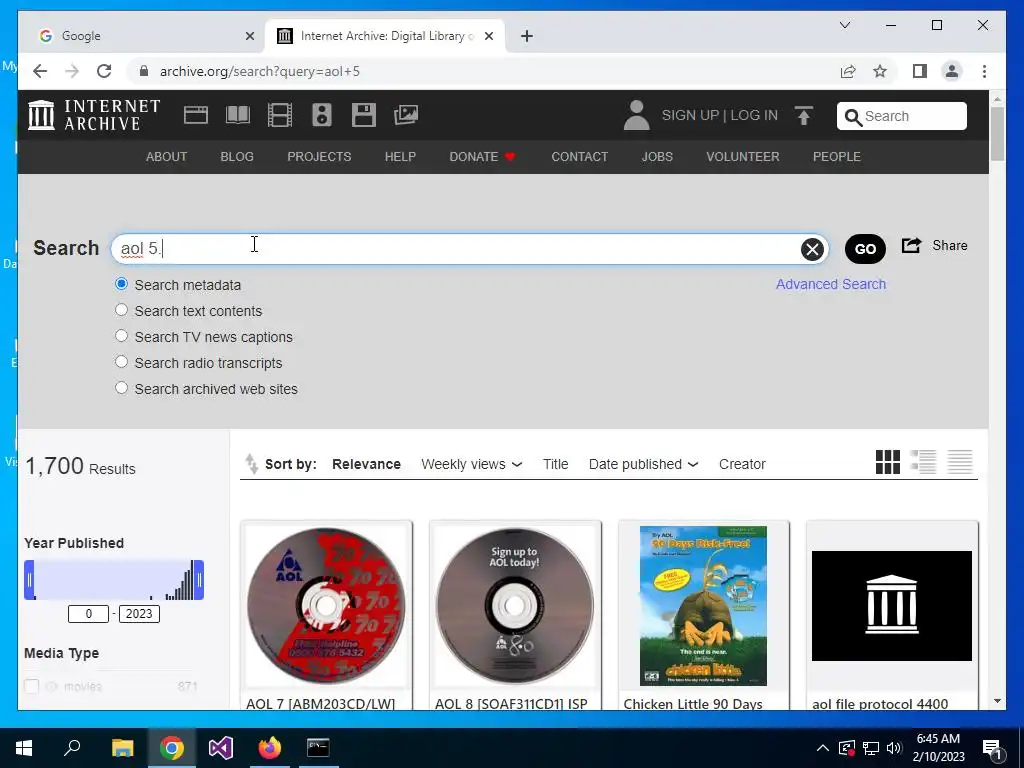The height and width of the screenshot is (768, 1024).
Task: Bookmark this page with star icon
Action: tap(880, 71)
